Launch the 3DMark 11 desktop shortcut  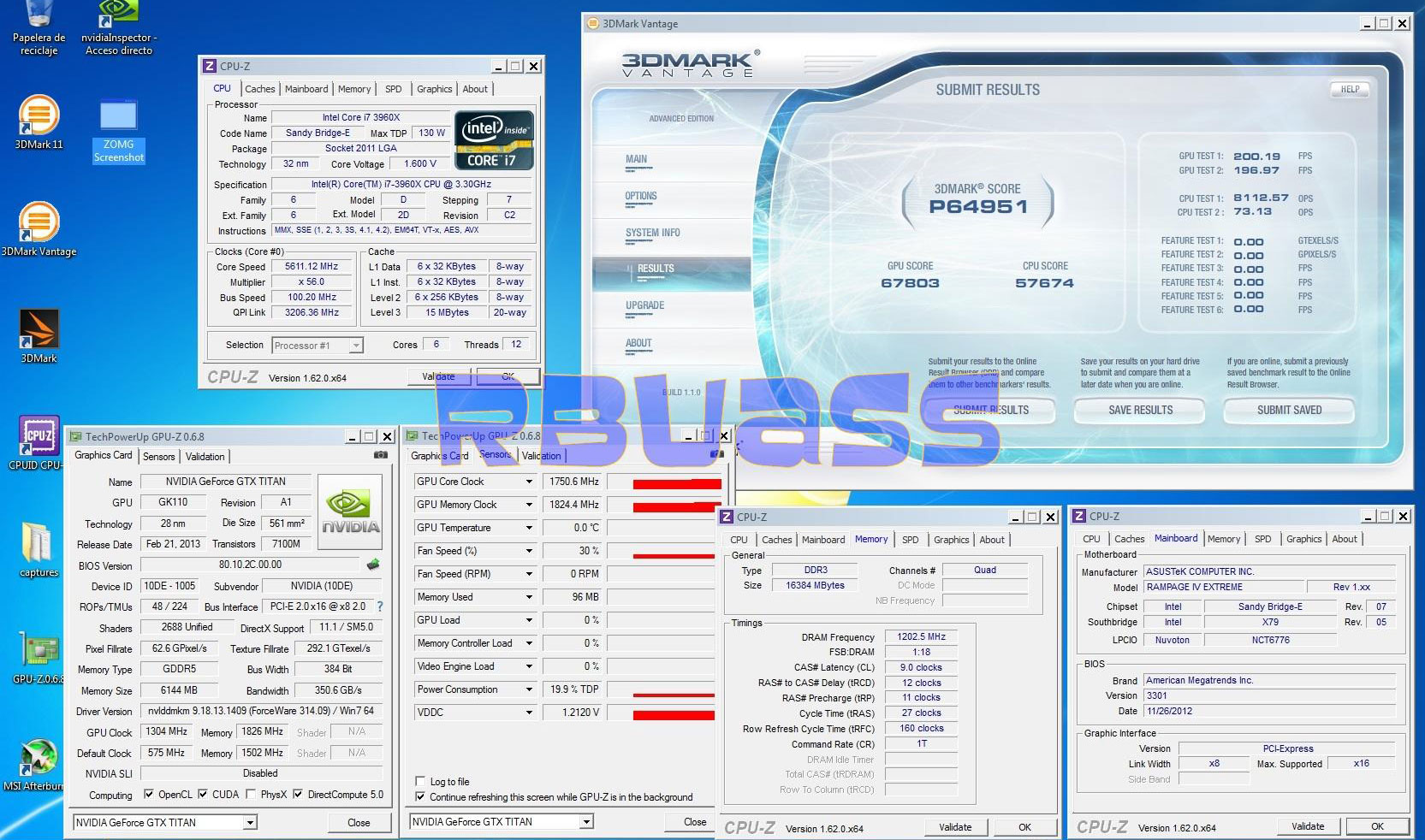39,122
